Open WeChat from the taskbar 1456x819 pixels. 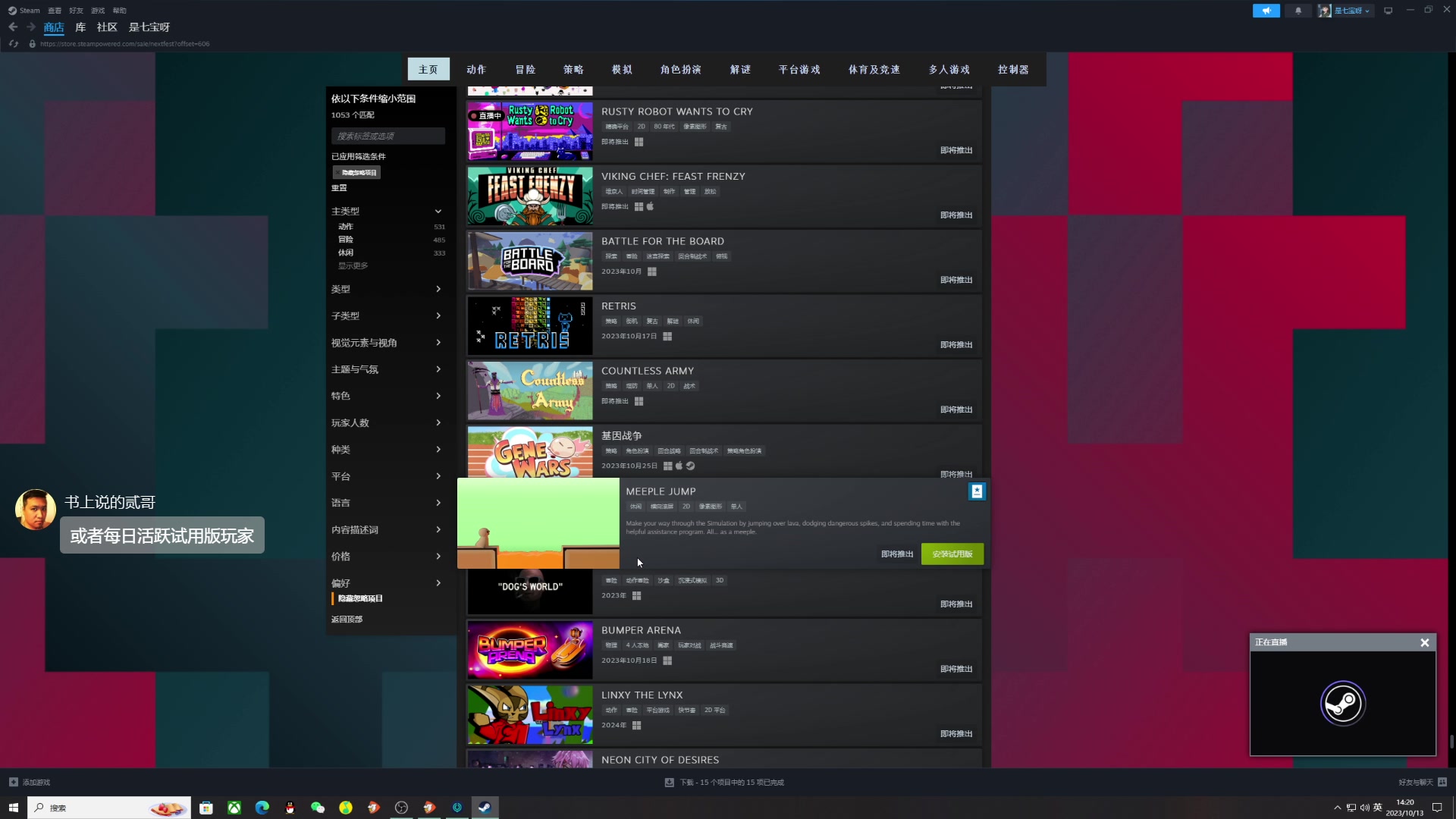(x=318, y=808)
